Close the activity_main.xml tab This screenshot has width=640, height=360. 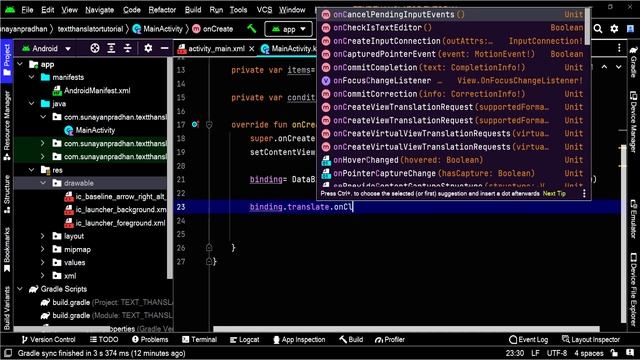pos(251,49)
